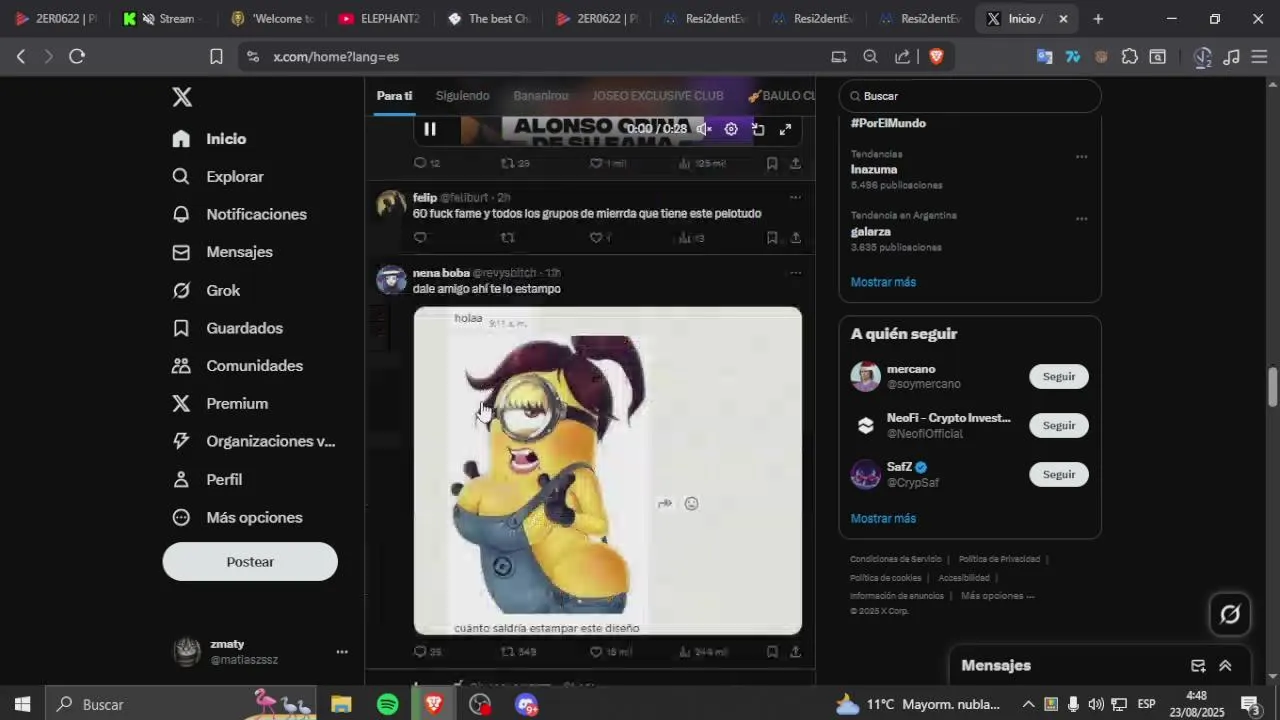Switch to the Siguiendo tab
The width and height of the screenshot is (1280, 720).
tap(462, 96)
